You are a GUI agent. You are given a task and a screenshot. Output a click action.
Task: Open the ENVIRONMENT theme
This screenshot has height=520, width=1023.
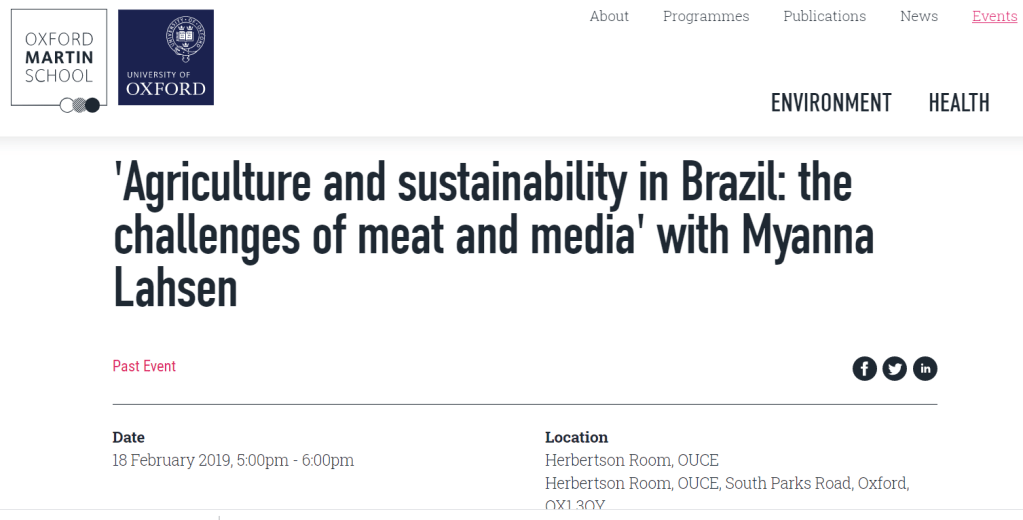pos(831,103)
